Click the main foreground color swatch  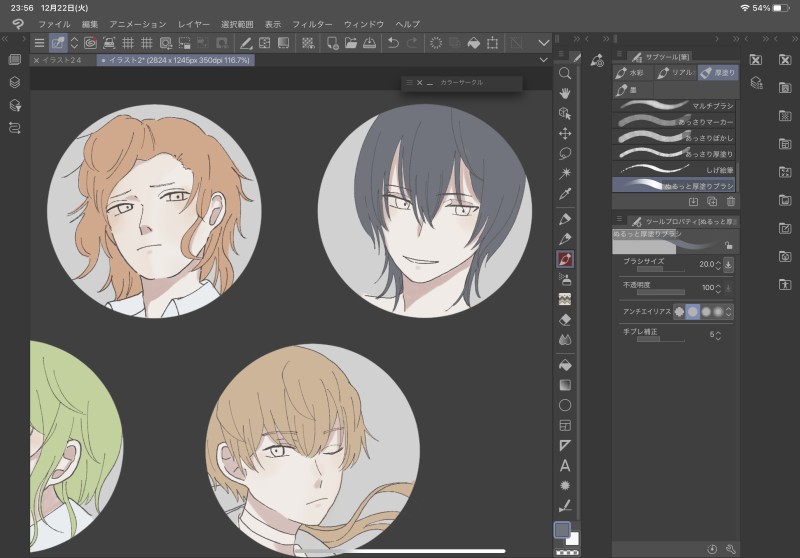pyautogui.click(x=562, y=530)
